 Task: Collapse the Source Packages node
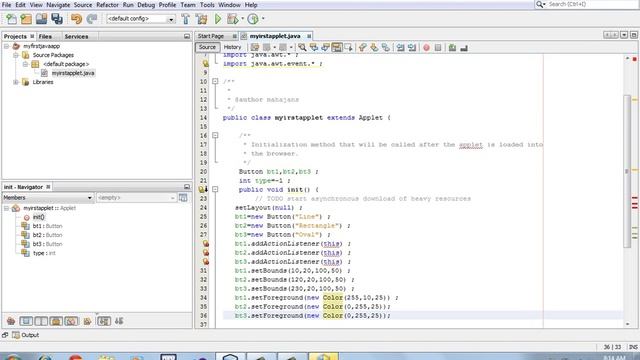point(16,55)
